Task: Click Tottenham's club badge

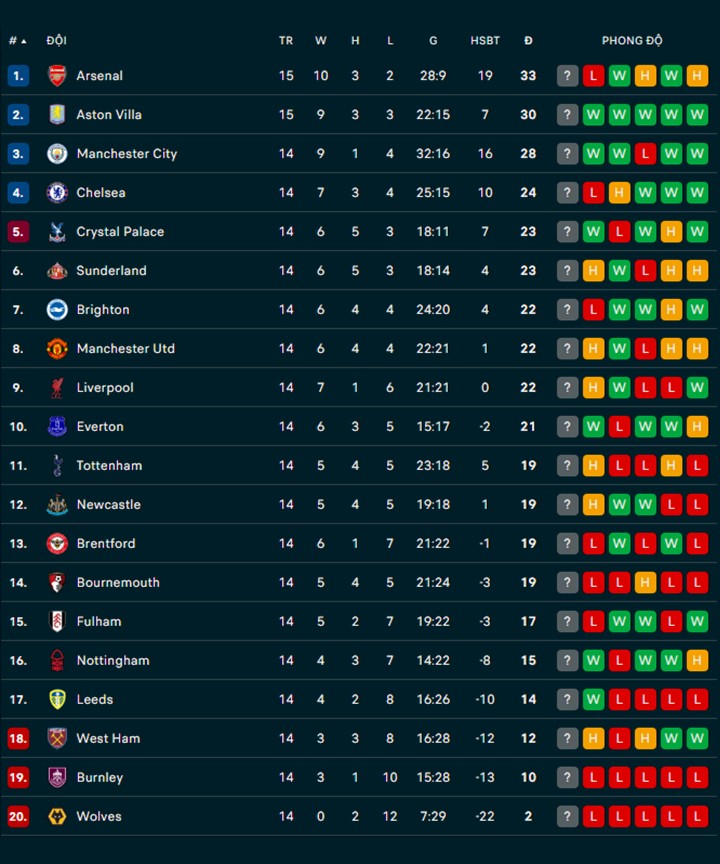Action: [57, 465]
